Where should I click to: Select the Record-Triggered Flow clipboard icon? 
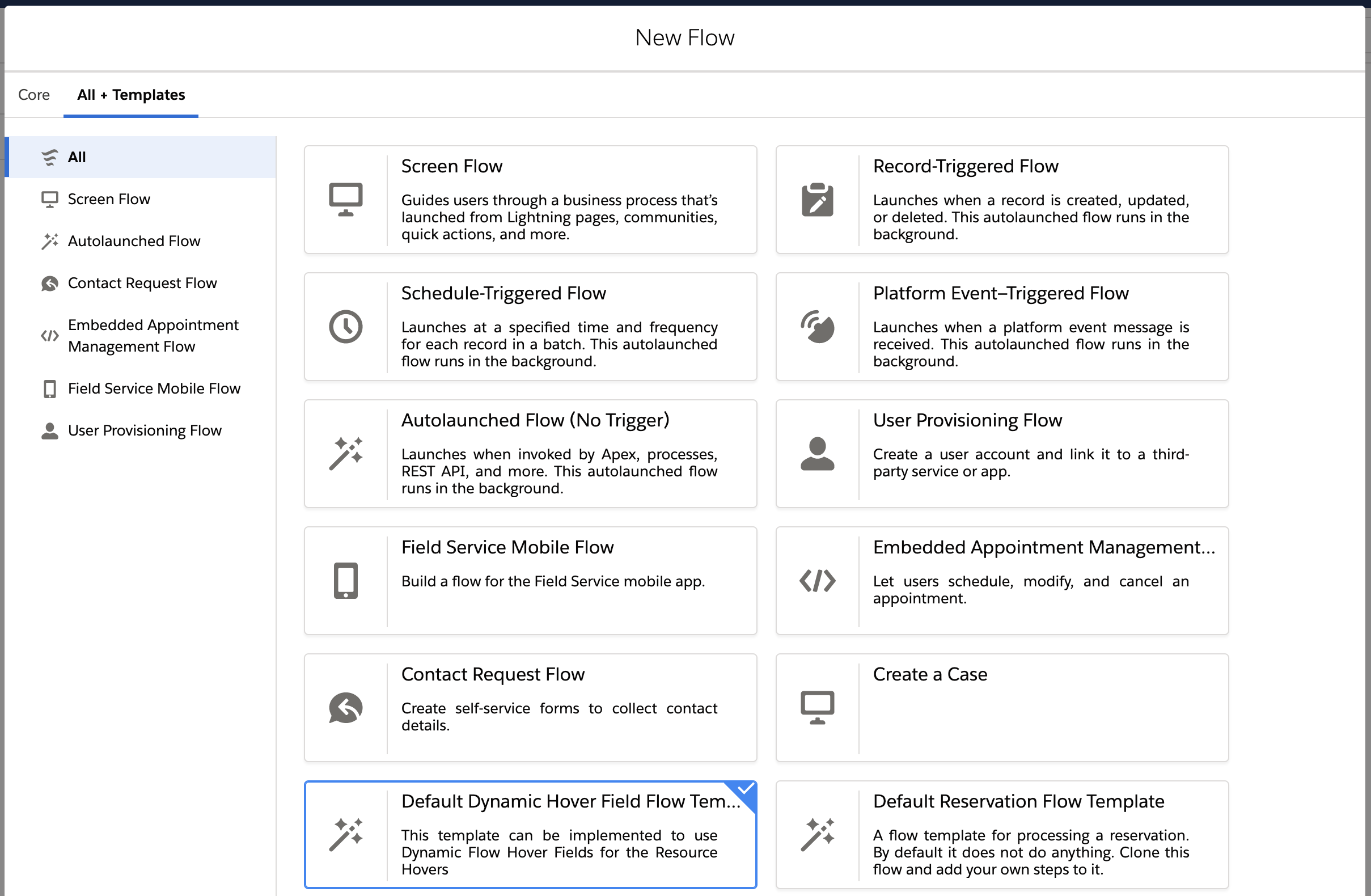coord(817,200)
